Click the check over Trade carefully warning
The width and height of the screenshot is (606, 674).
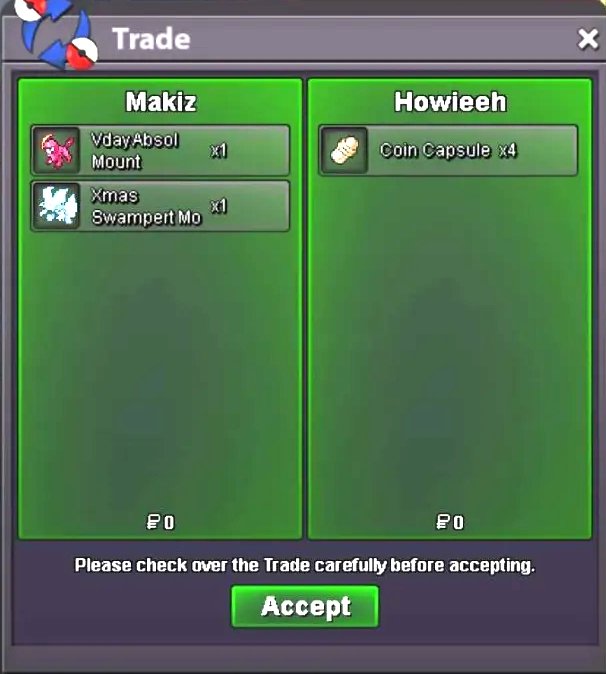click(x=305, y=565)
